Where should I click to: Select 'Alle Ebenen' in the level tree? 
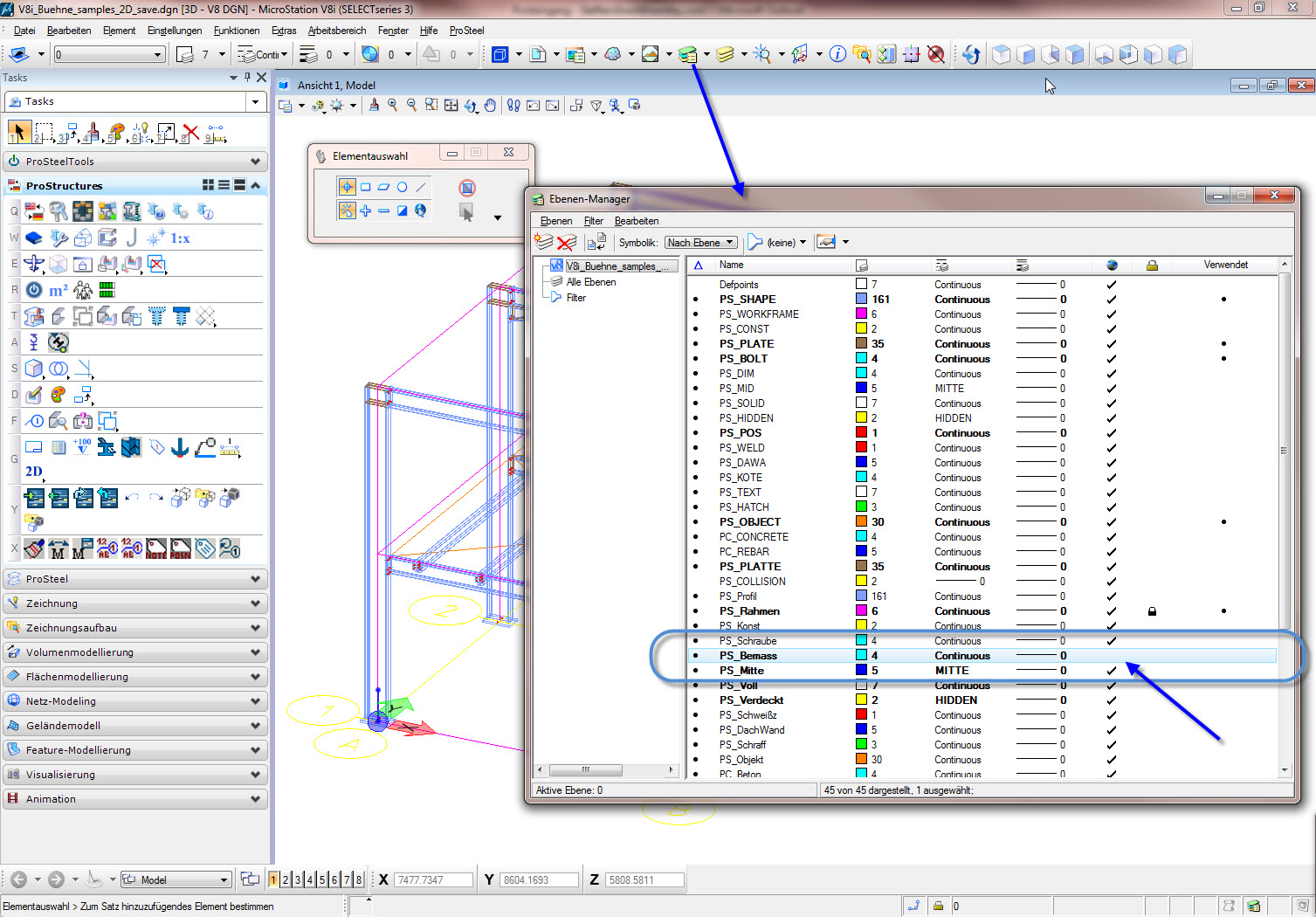click(x=591, y=282)
